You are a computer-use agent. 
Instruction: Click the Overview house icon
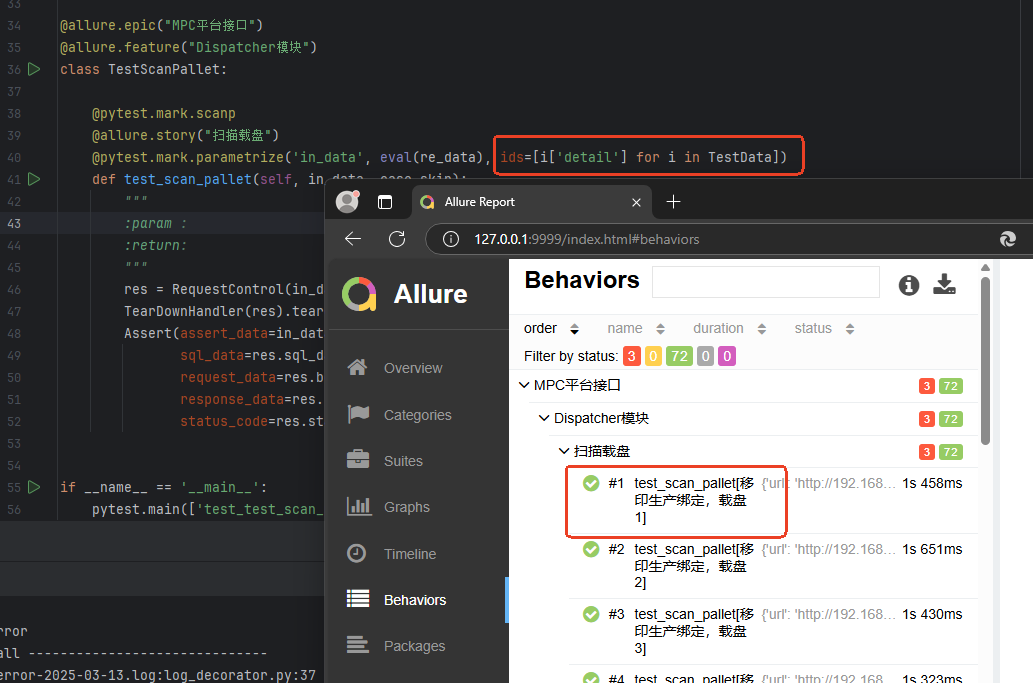point(358,367)
